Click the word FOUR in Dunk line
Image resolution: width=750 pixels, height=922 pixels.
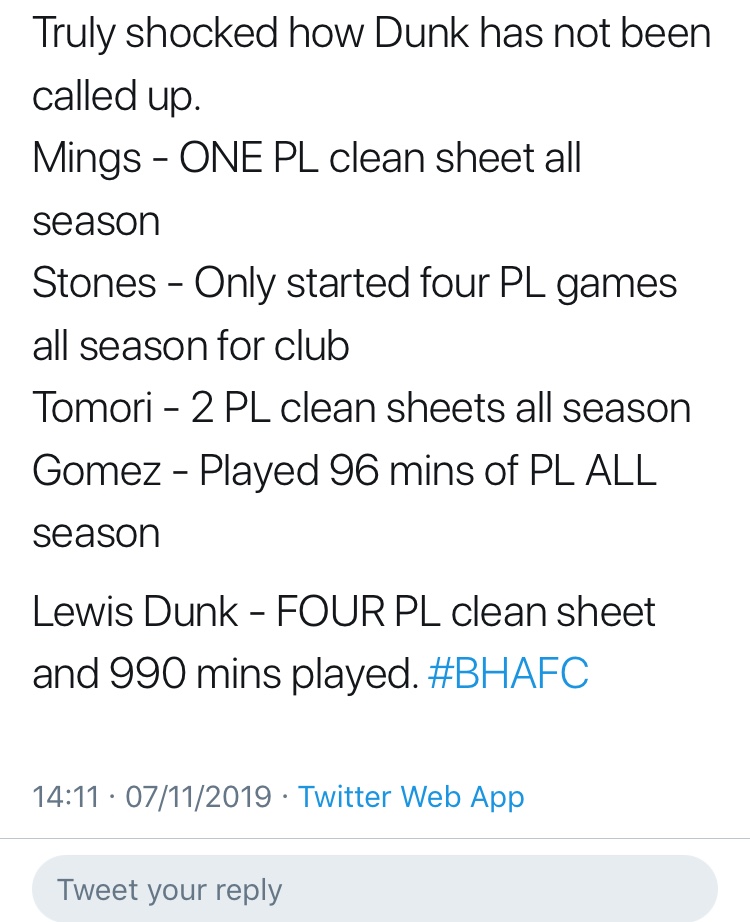(330, 612)
